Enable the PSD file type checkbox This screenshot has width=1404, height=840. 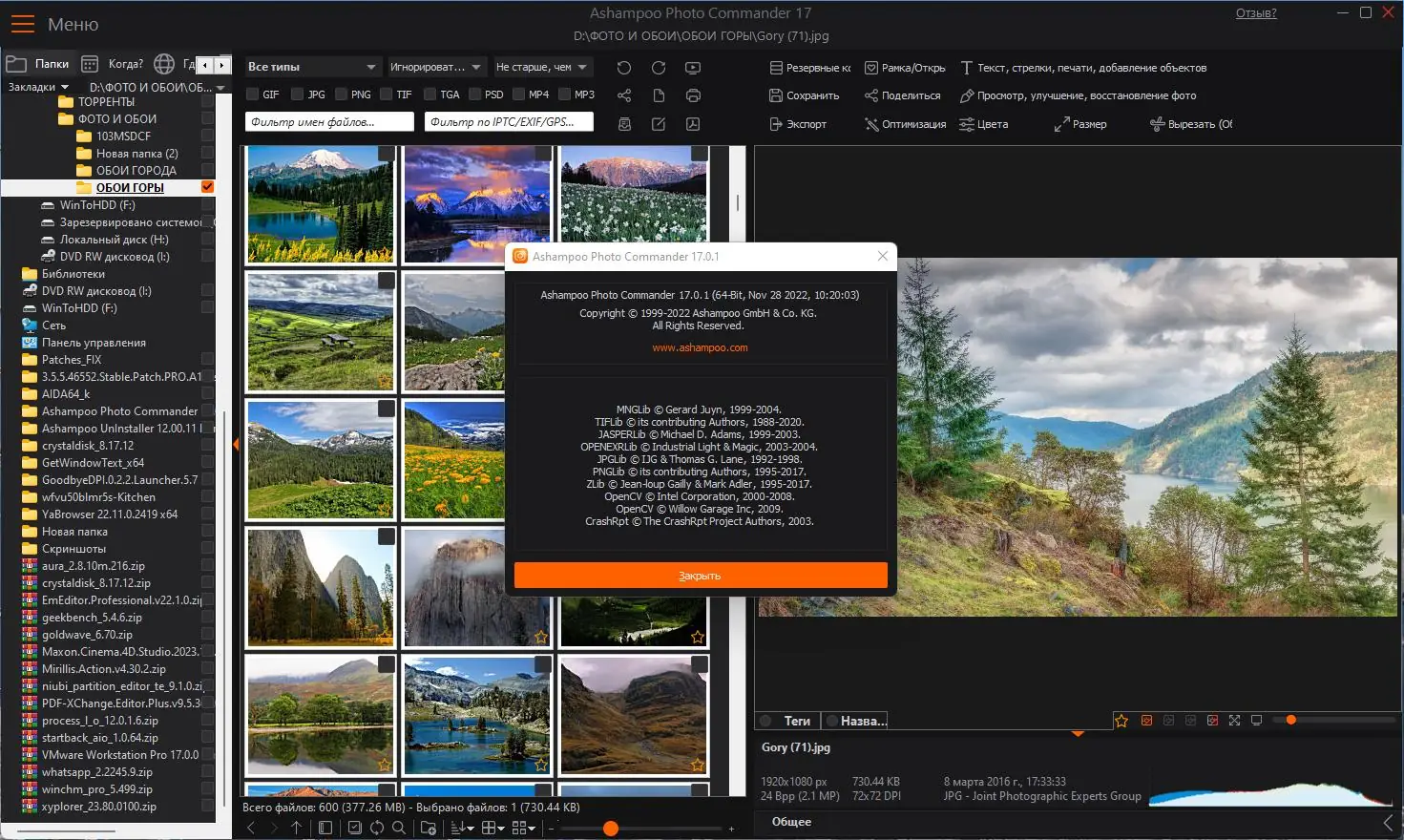(474, 94)
